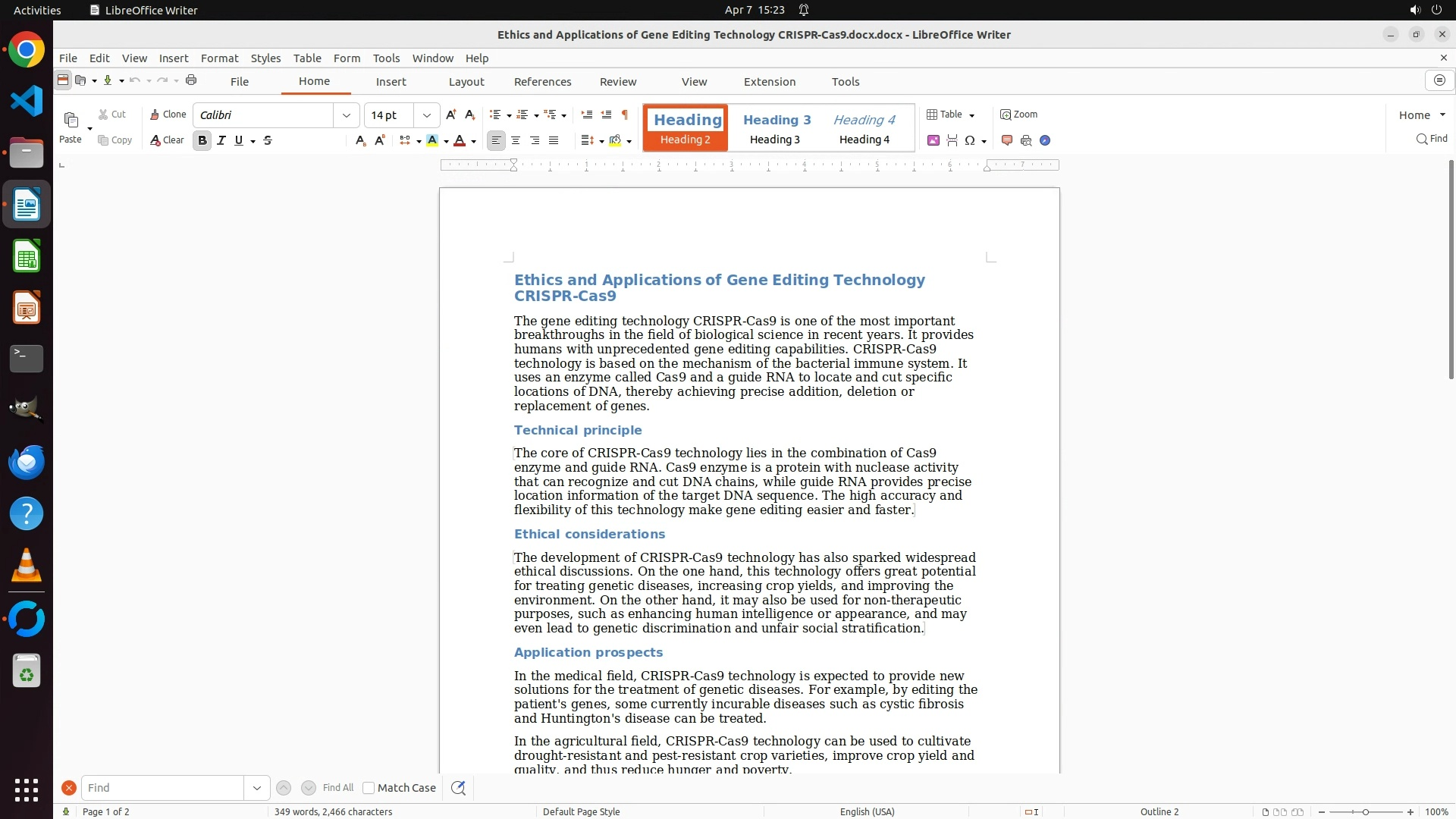Image resolution: width=1456 pixels, height=819 pixels.
Task: Click the Find All button
Action: tap(338, 788)
